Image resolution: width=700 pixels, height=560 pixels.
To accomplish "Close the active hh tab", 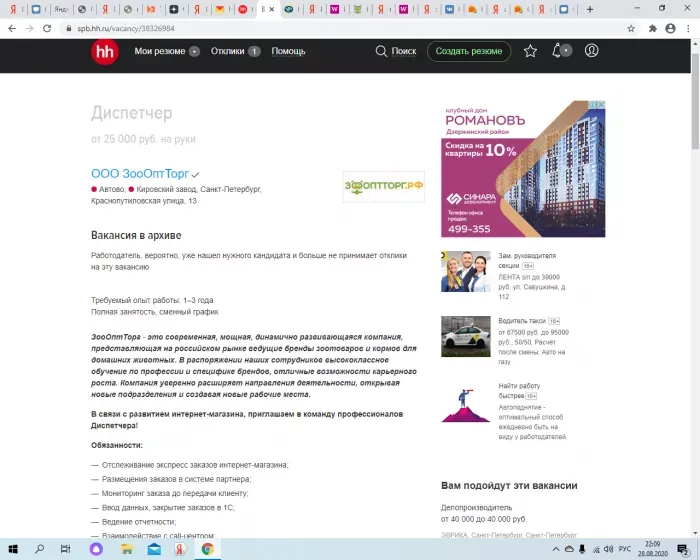I will 271,9.
